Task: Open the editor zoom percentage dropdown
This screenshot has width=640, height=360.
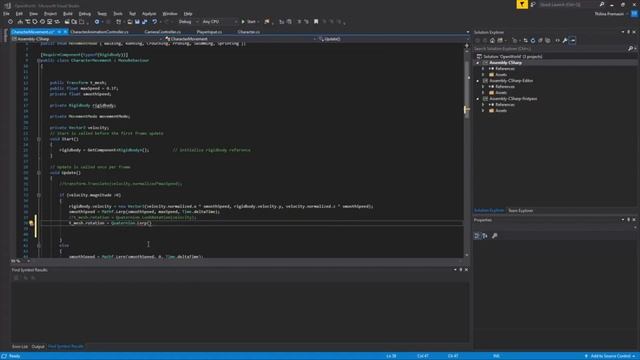Action: [20, 261]
